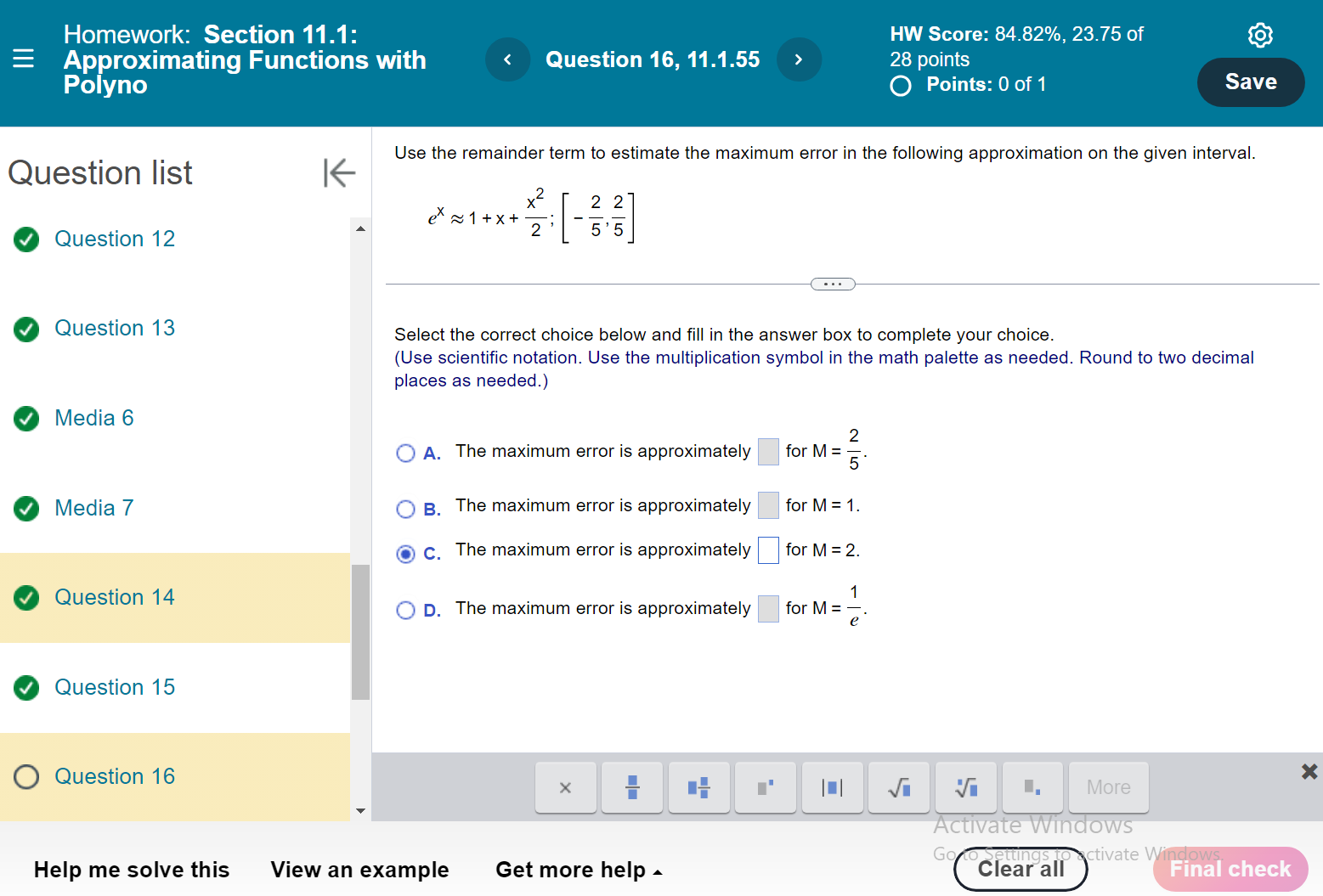Viewport: 1323px width, 896px height.
Task: Insert a square root from math palette
Action: click(x=898, y=787)
